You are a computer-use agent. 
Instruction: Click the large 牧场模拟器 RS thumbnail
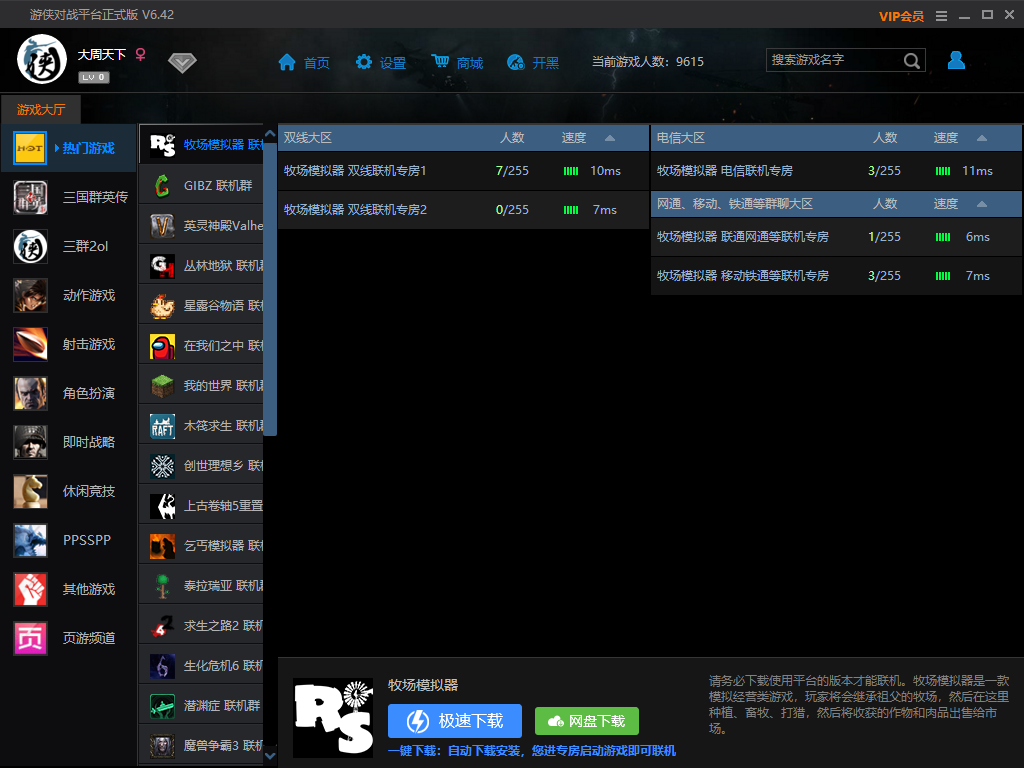coord(333,718)
